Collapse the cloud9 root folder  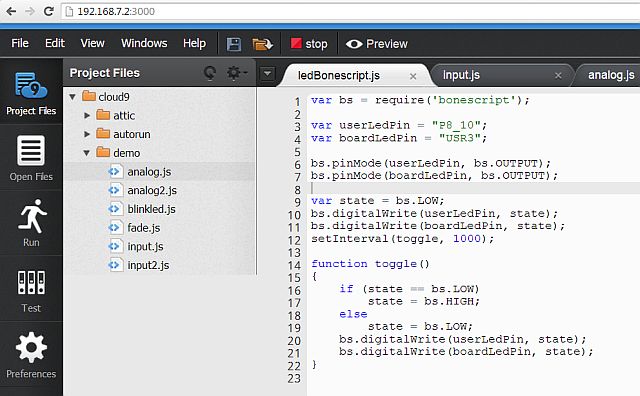73,97
